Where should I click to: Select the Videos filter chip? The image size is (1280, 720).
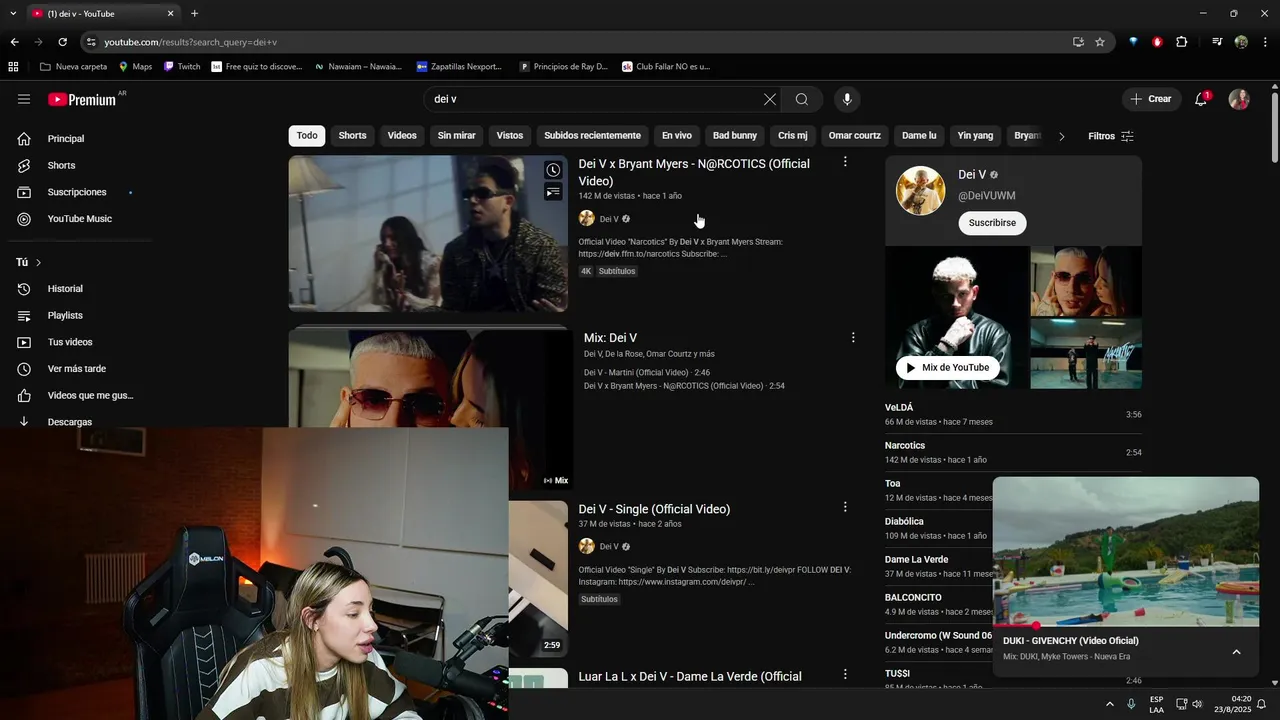point(402,136)
